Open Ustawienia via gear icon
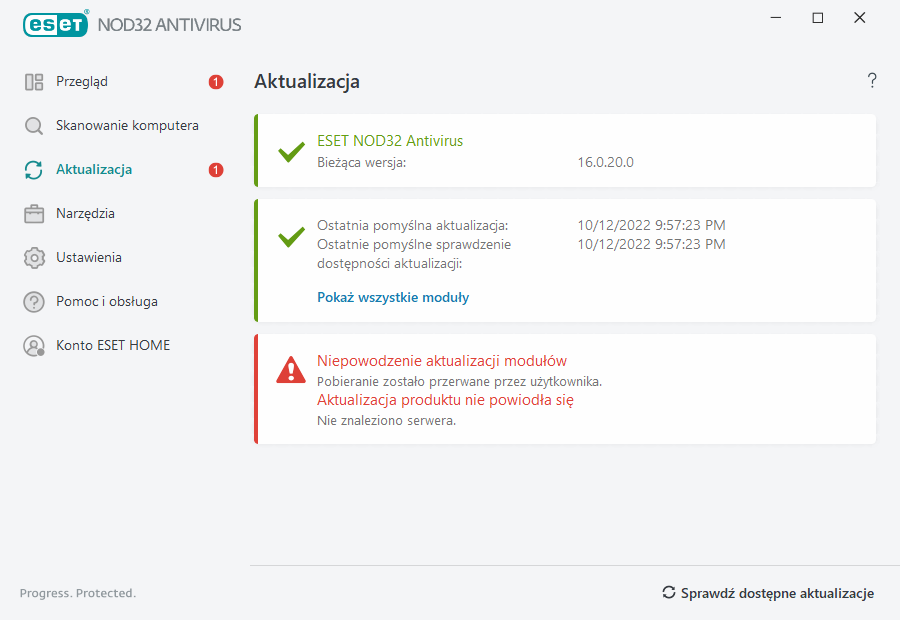Image resolution: width=900 pixels, height=620 pixels. 34,257
